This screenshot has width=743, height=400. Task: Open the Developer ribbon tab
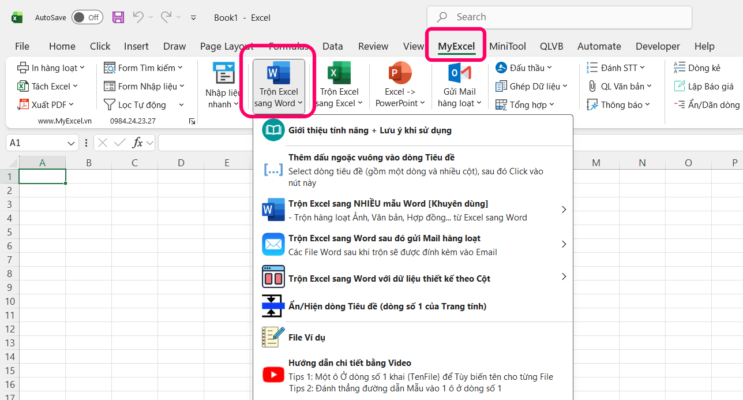tap(657, 46)
